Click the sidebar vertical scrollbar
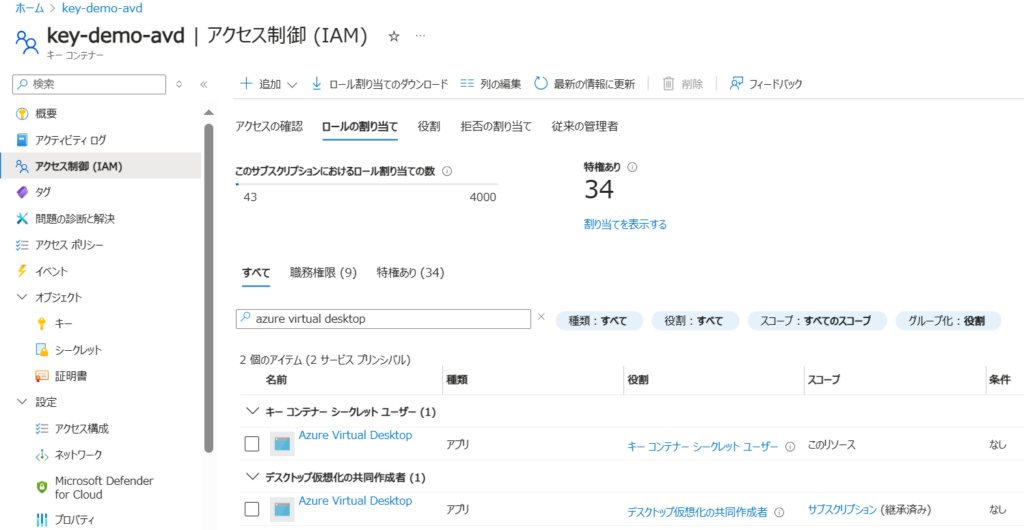This screenshot has width=1024, height=530. click(x=208, y=287)
